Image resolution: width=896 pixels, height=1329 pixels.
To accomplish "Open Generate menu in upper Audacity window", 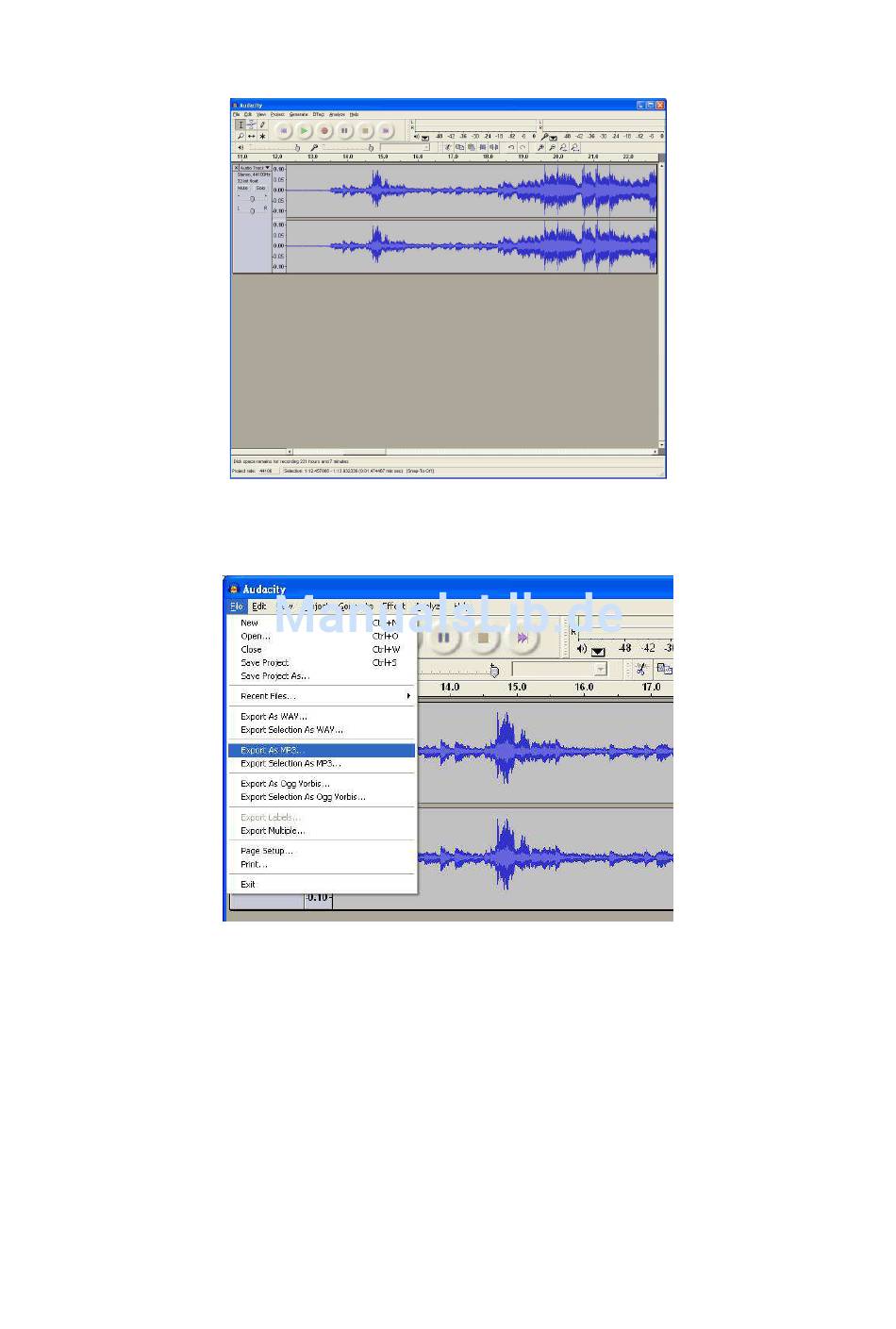I will point(299,114).
